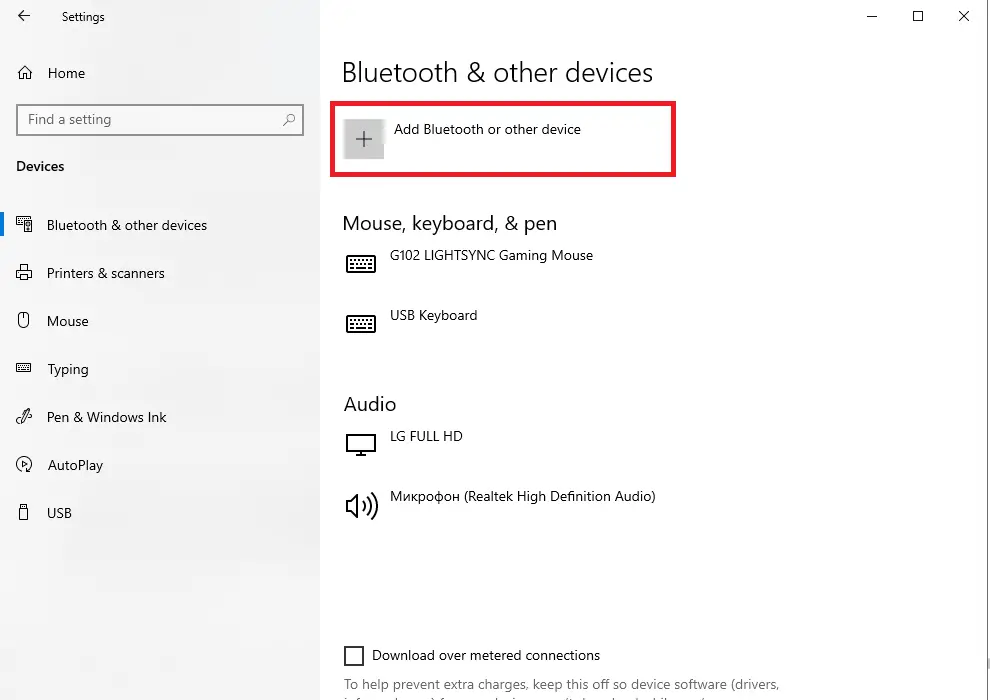Click the AutoPlay sidebar icon
This screenshot has width=990, height=700.
click(24, 465)
